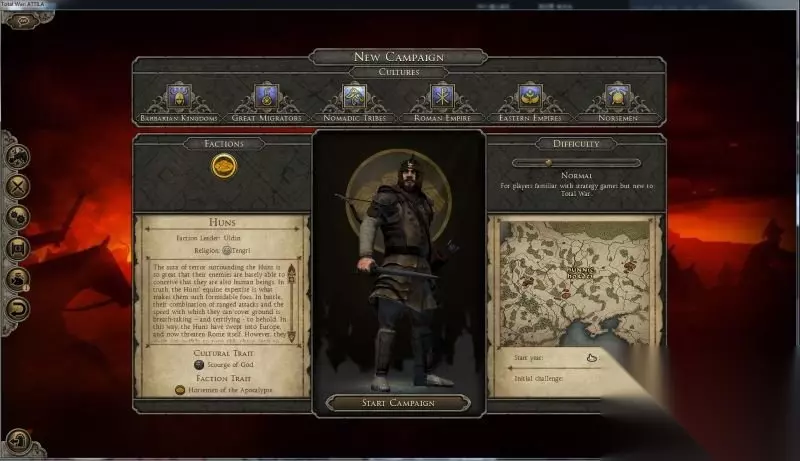
Task: Click Start Campaign button
Action: pos(398,403)
